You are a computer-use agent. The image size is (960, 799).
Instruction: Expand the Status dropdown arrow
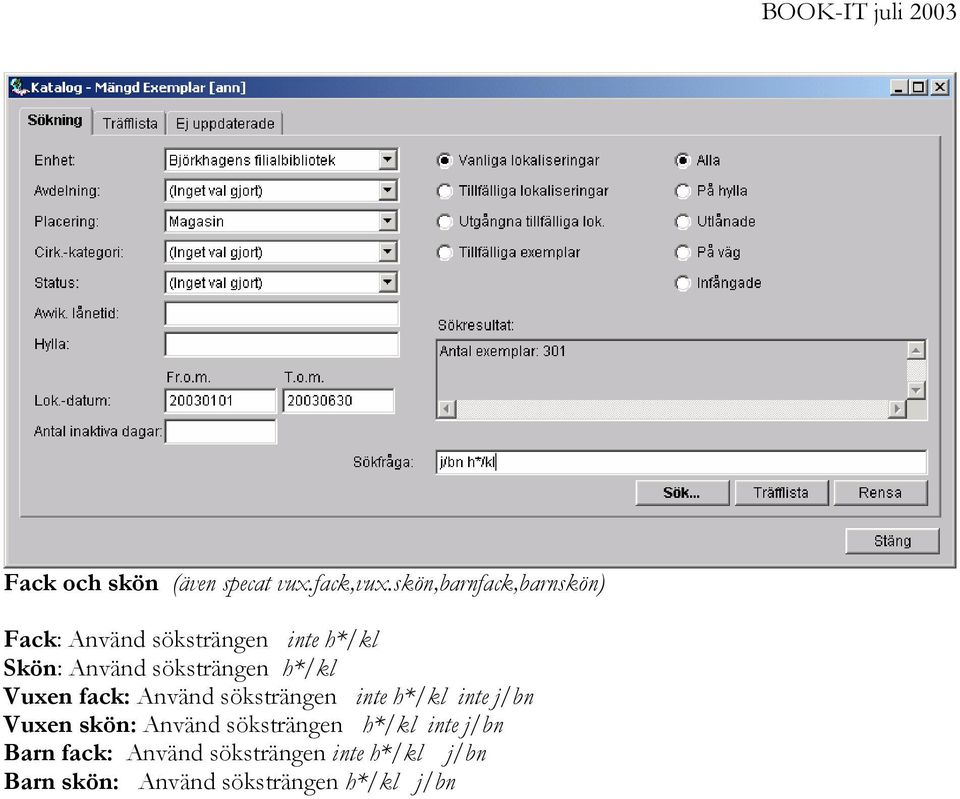(x=387, y=282)
